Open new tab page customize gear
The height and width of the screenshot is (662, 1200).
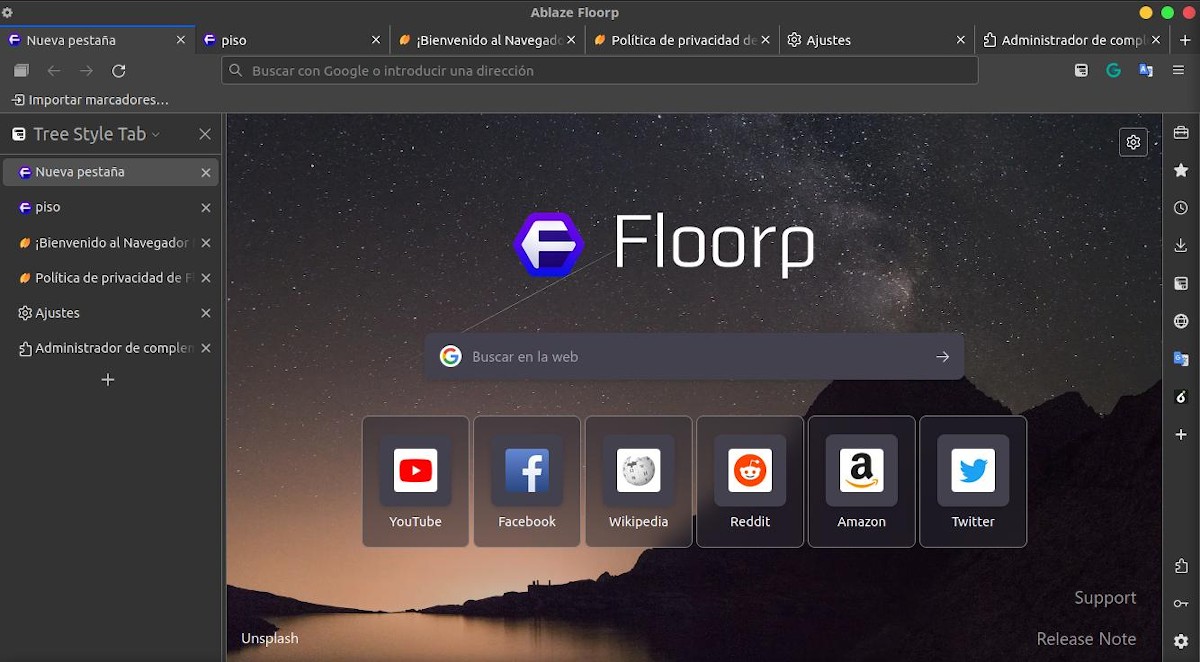[x=1133, y=142]
